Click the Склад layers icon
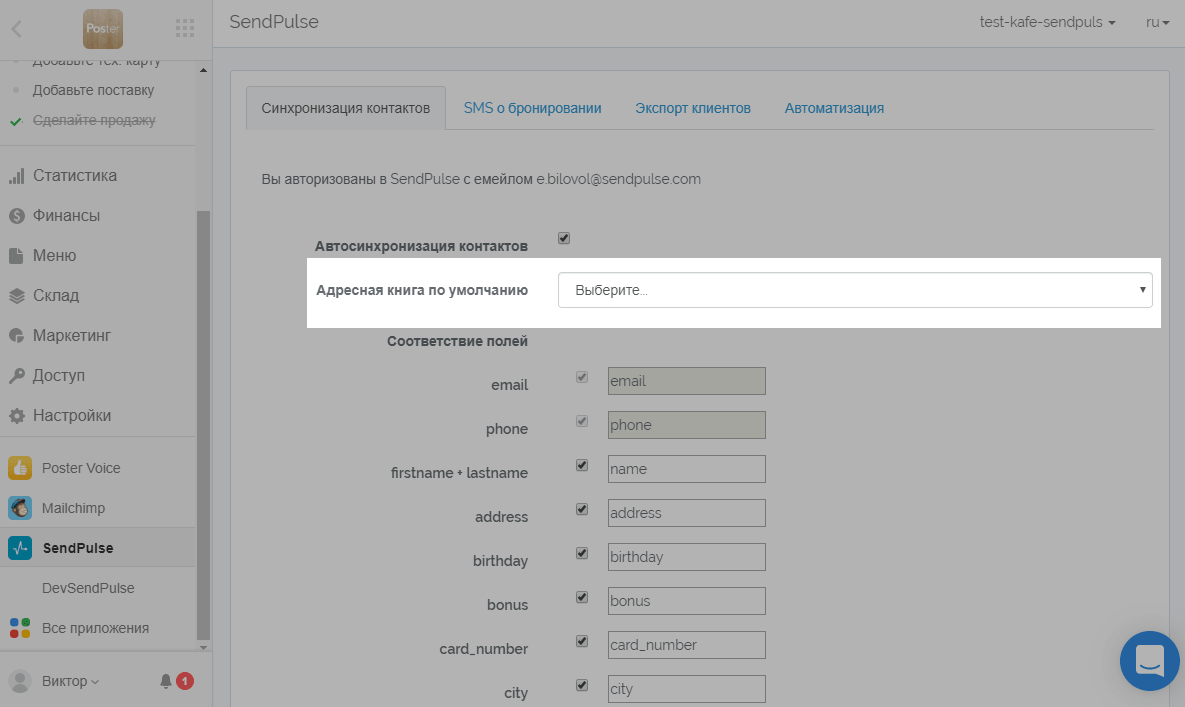 click(17, 296)
